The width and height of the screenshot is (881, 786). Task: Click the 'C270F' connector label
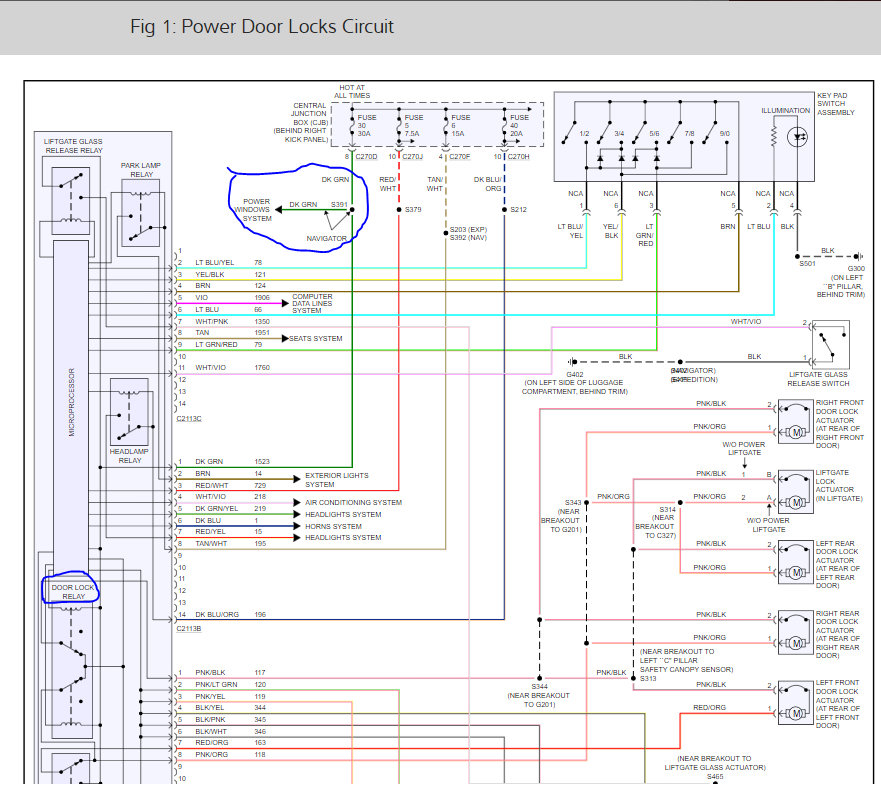[460, 157]
